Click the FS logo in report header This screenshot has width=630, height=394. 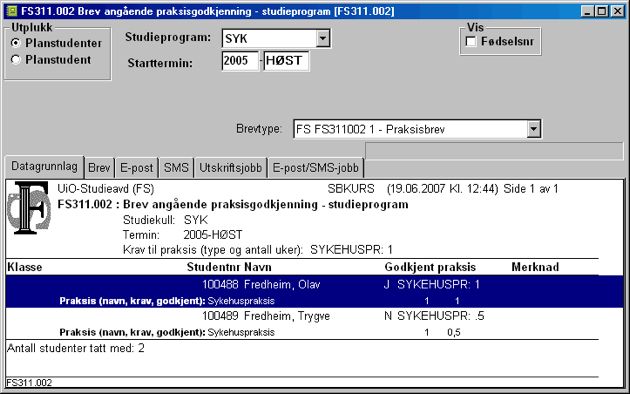[29, 207]
